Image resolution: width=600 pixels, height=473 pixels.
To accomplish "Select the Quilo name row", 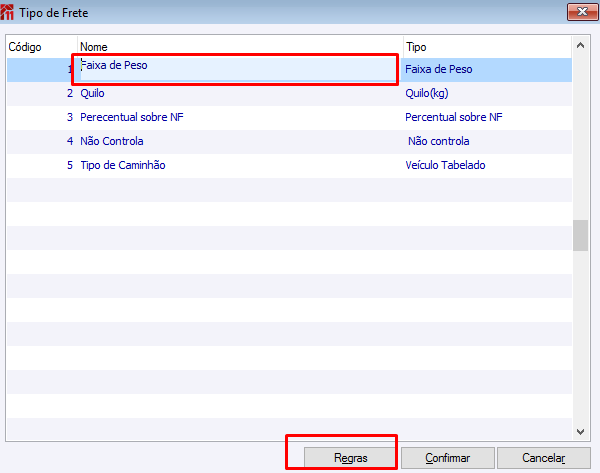I will point(240,93).
